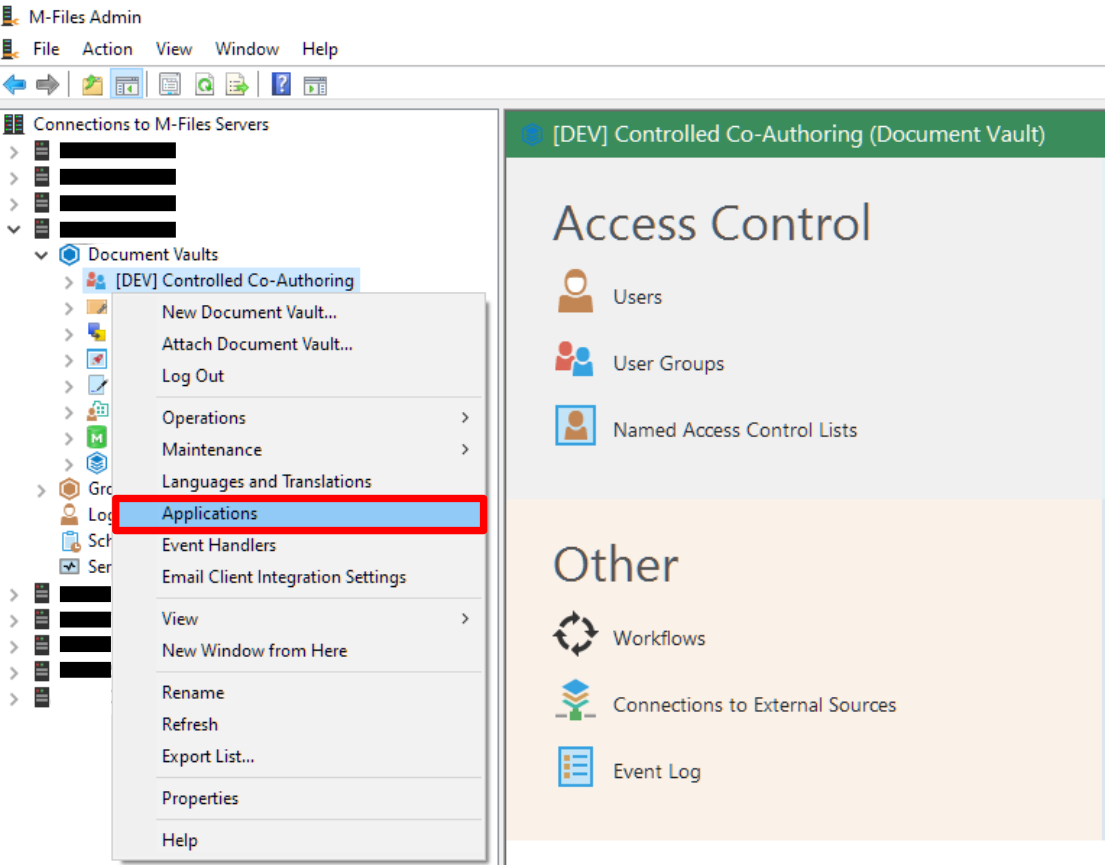This screenshot has height=865, width=1105.
Task: Open the Event Log link
Action: 657,772
